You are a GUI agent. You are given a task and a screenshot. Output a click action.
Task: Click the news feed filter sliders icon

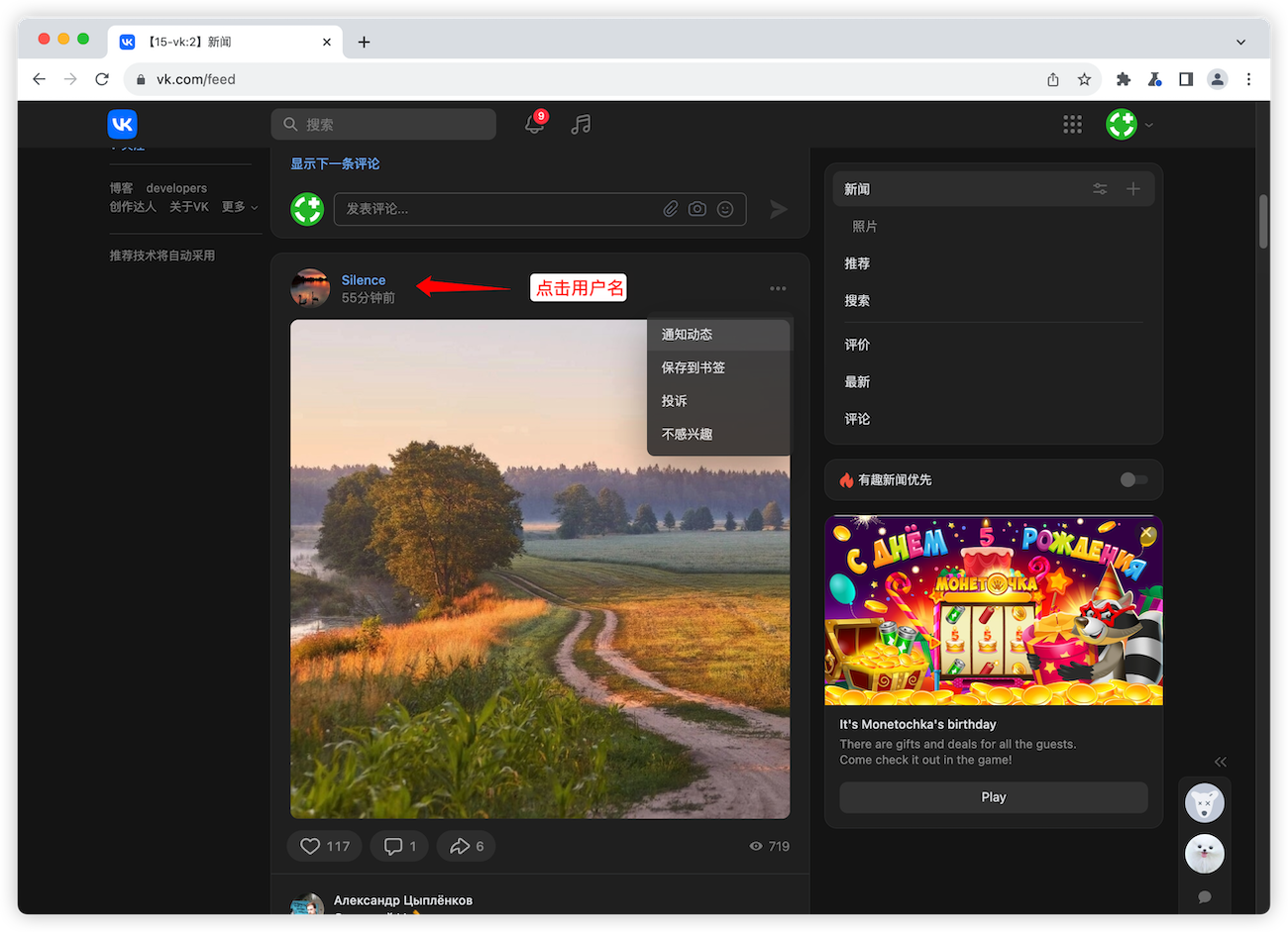coord(1100,189)
